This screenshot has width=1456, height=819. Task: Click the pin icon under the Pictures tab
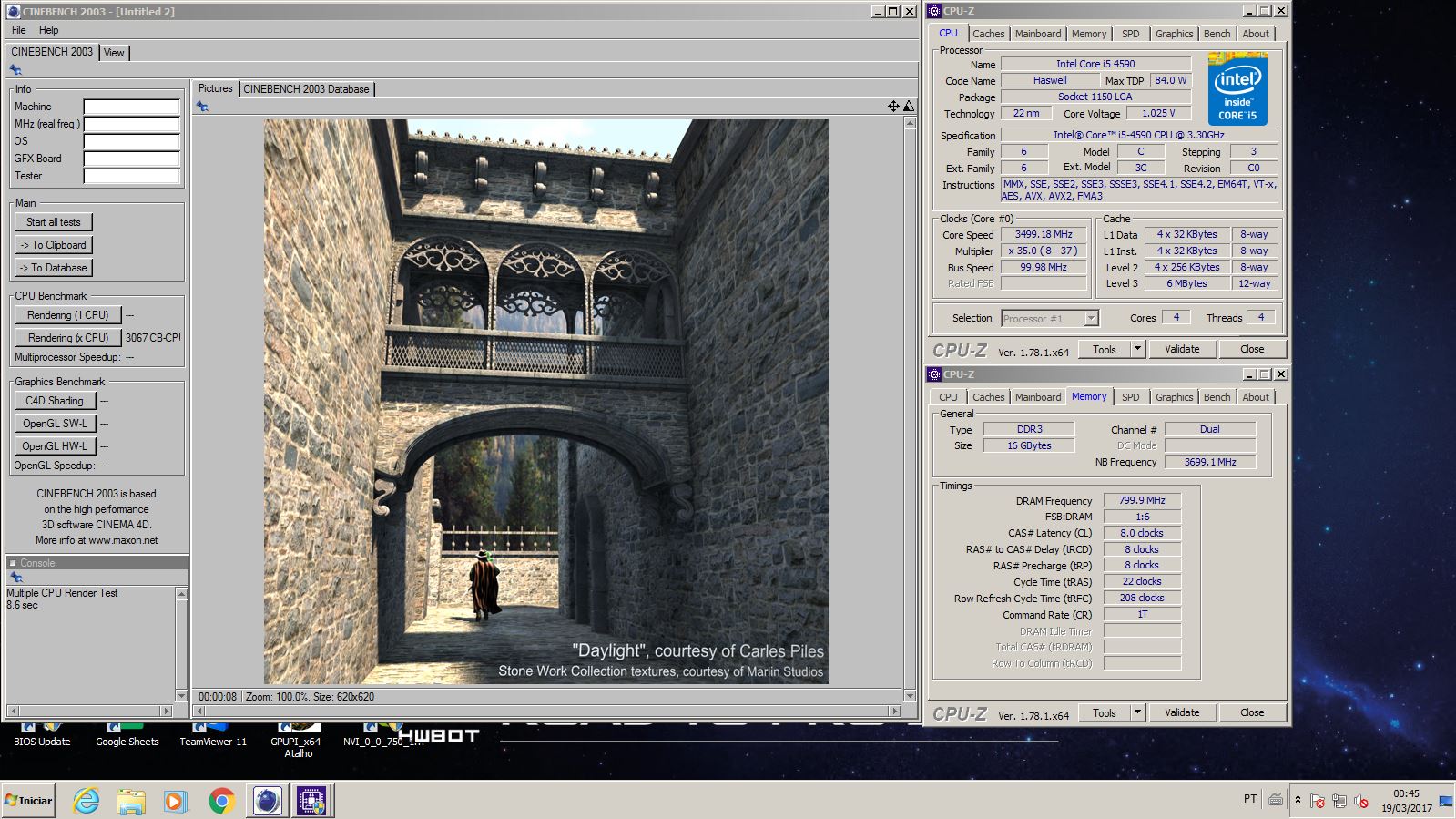coord(202,107)
